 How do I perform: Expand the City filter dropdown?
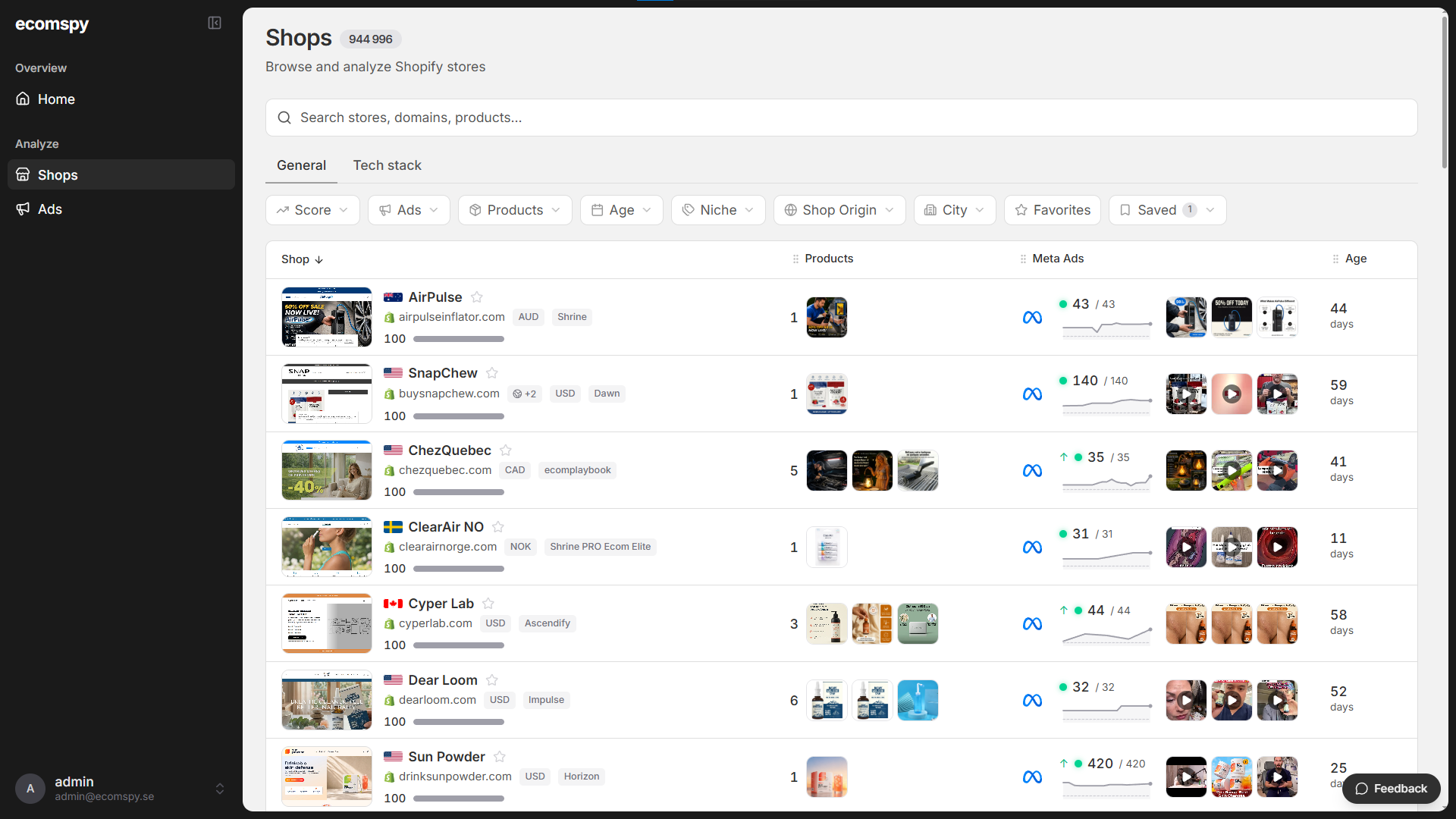tap(955, 210)
